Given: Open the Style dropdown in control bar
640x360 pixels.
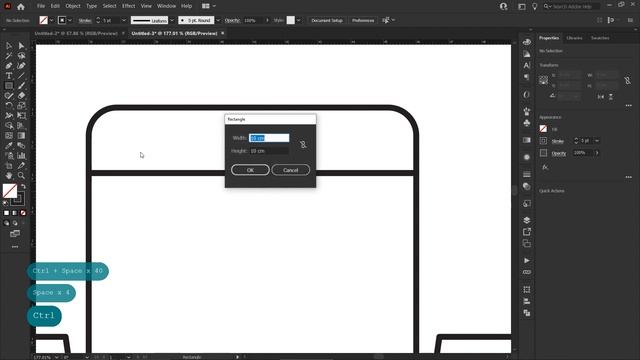Looking at the screenshot, I should coord(299,20).
